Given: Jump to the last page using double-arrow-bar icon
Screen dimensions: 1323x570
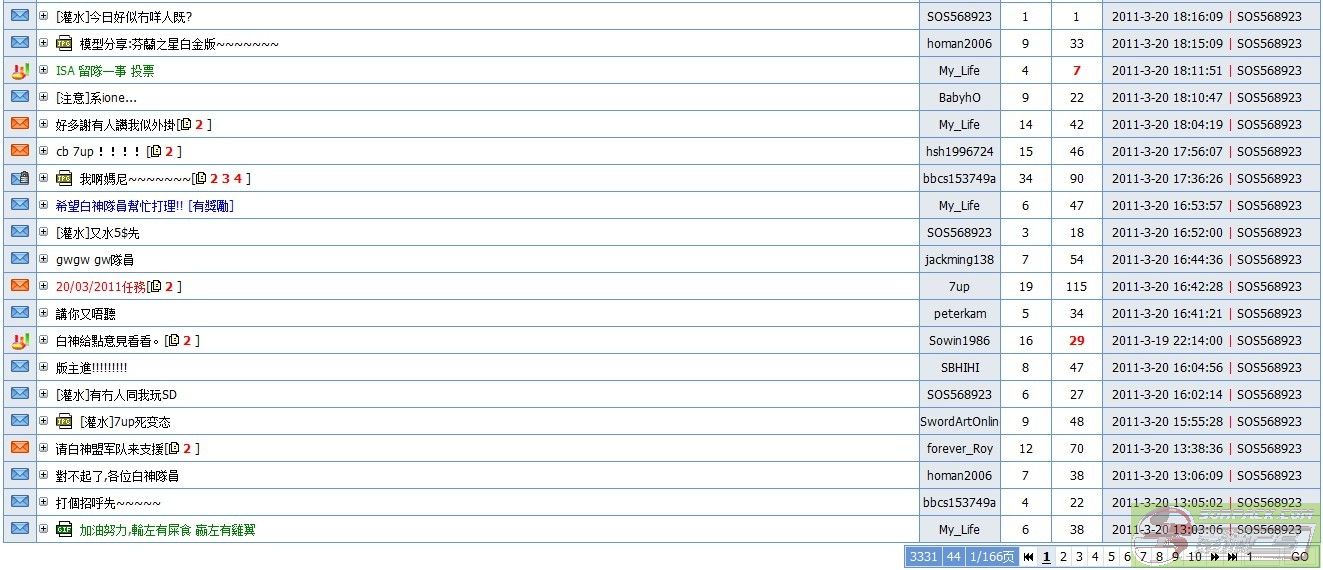Looking at the screenshot, I should tap(1233, 557).
